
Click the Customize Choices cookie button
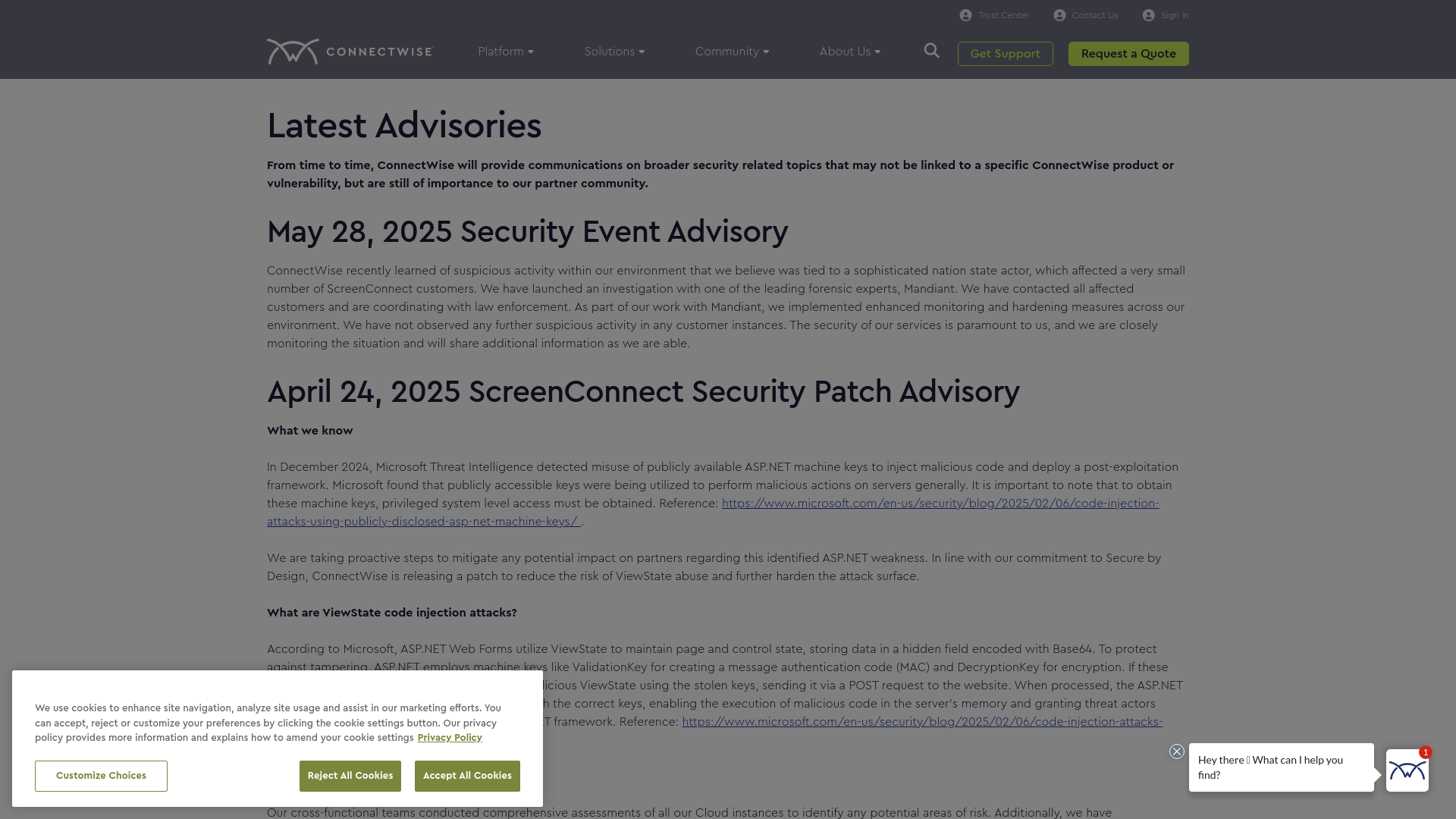coord(101,776)
